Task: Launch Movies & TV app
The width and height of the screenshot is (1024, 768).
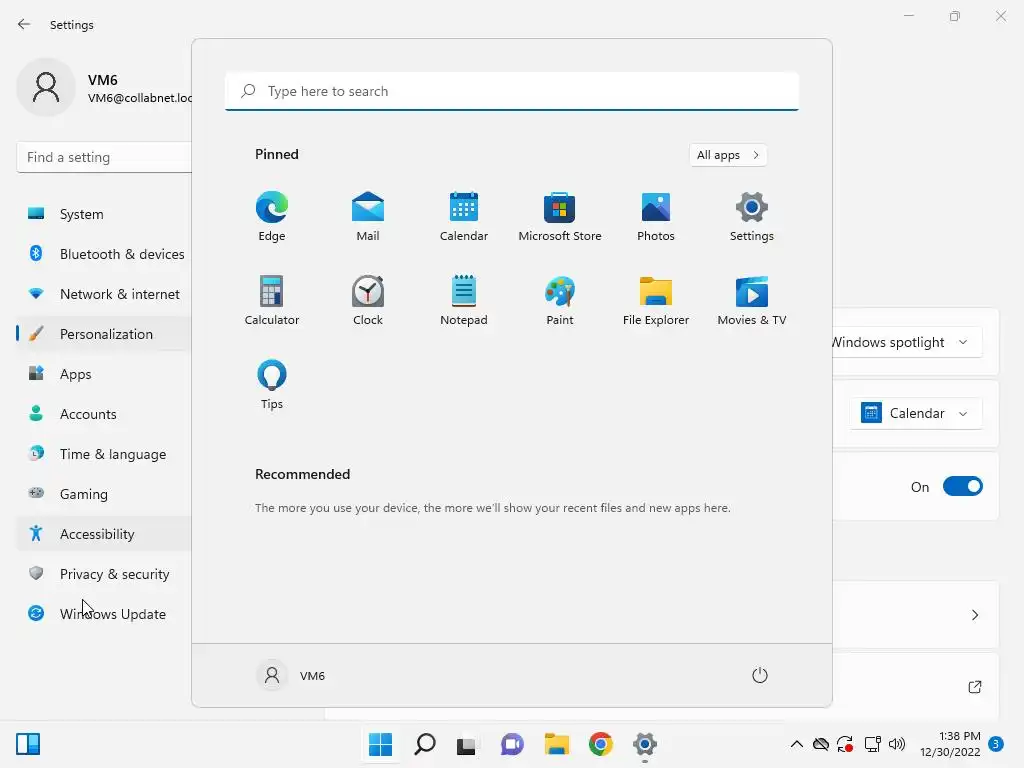Action: point(752,300)
